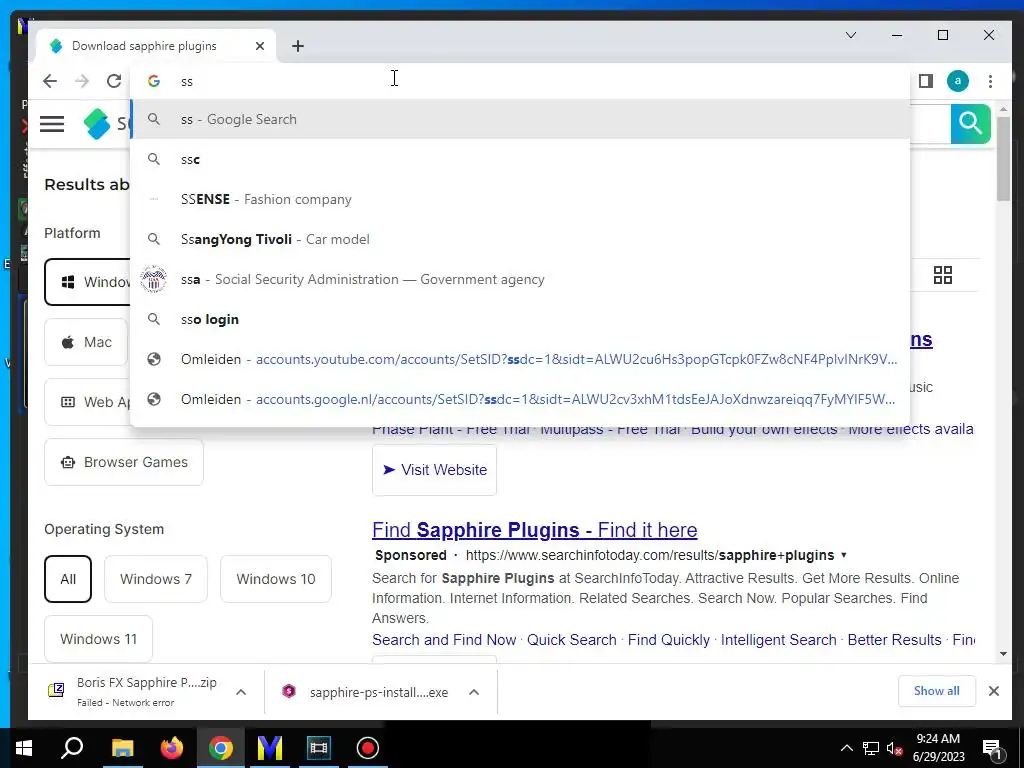The height and width of the screenshot is (768, 1024).
Task: Follow the 'Intelligent Search' link
Action: click(778, 640)
